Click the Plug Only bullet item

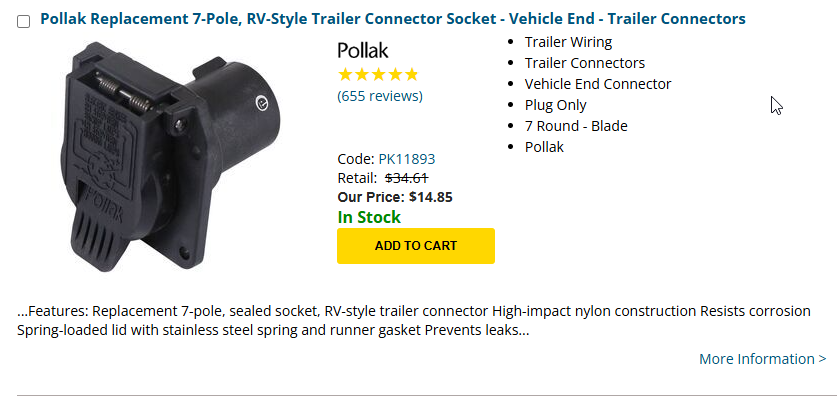click(555, 106)
